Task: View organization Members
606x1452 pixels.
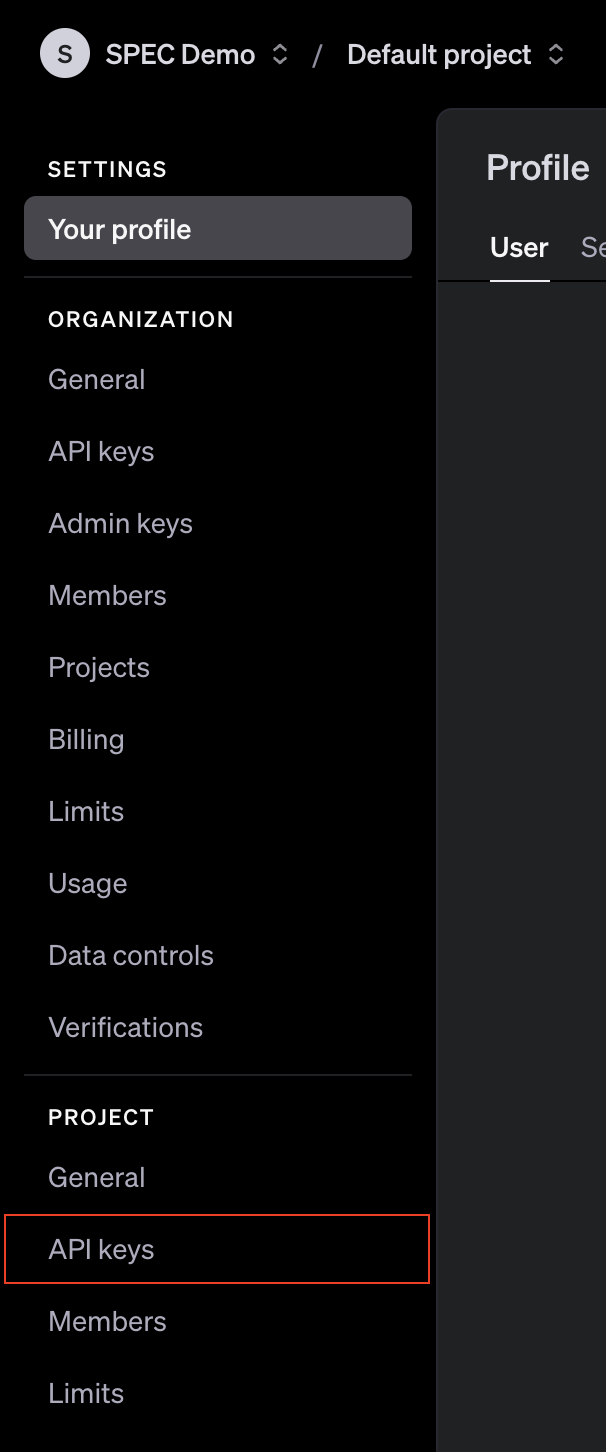Action: pos(107,595)
